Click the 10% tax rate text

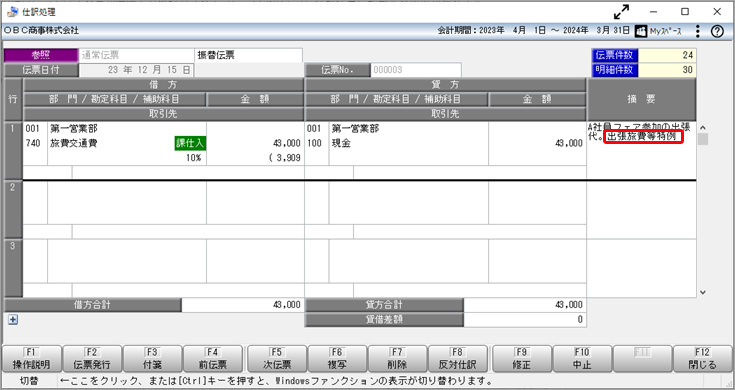(x=193, y=158)
